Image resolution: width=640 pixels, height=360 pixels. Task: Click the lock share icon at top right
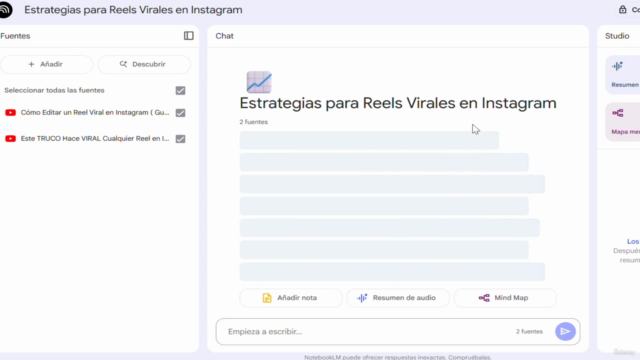622,9
